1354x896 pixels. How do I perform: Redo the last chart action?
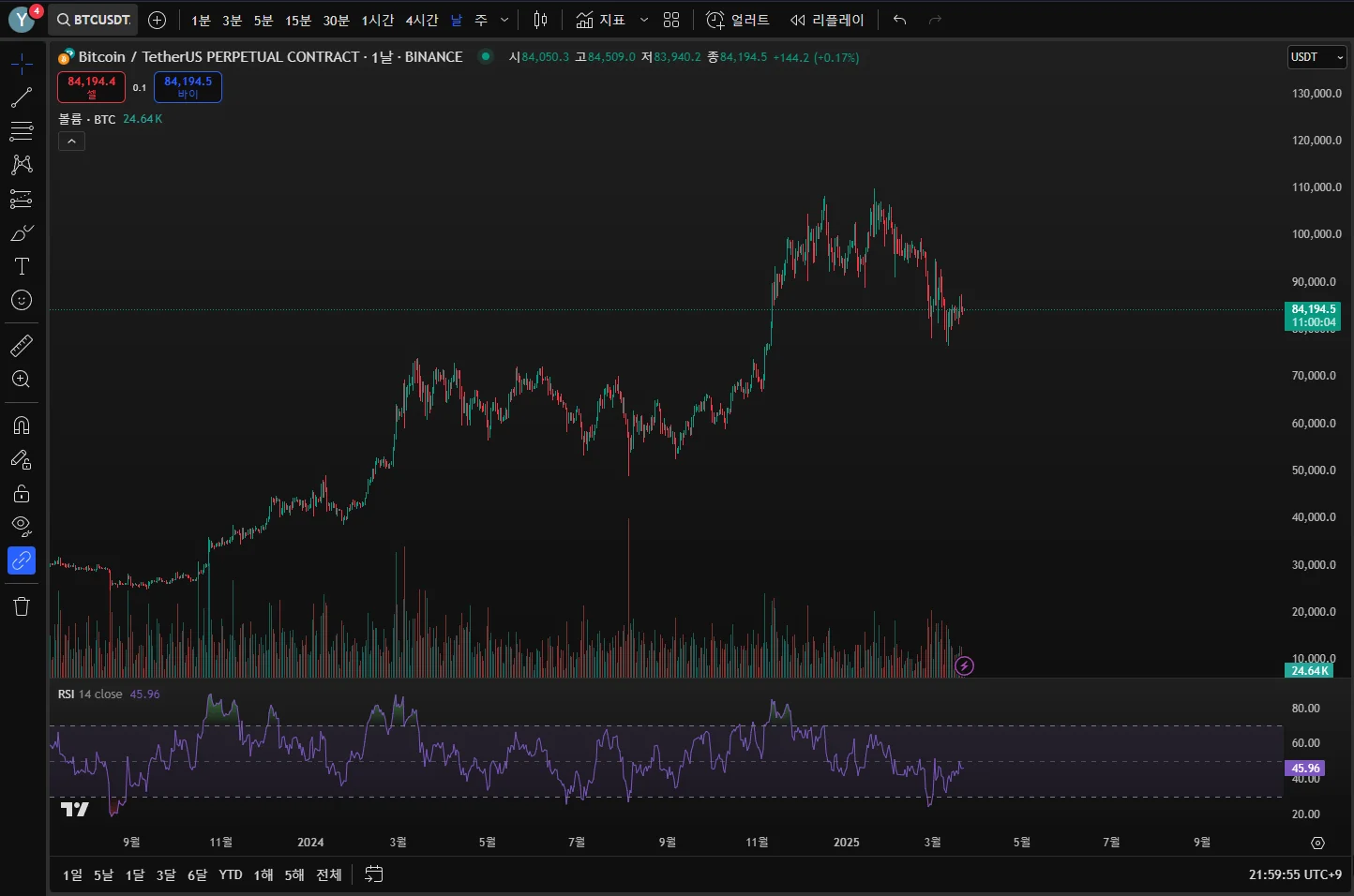point(935,20)
